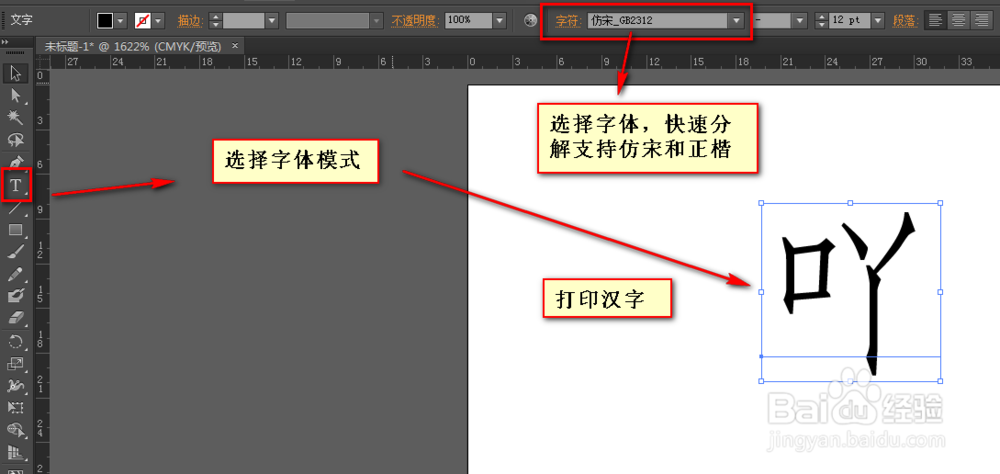Image resolution: width=1000 pixels, height=474 pixels.
Task: Click the 段落 paragraph panel link
Action: 906,21
